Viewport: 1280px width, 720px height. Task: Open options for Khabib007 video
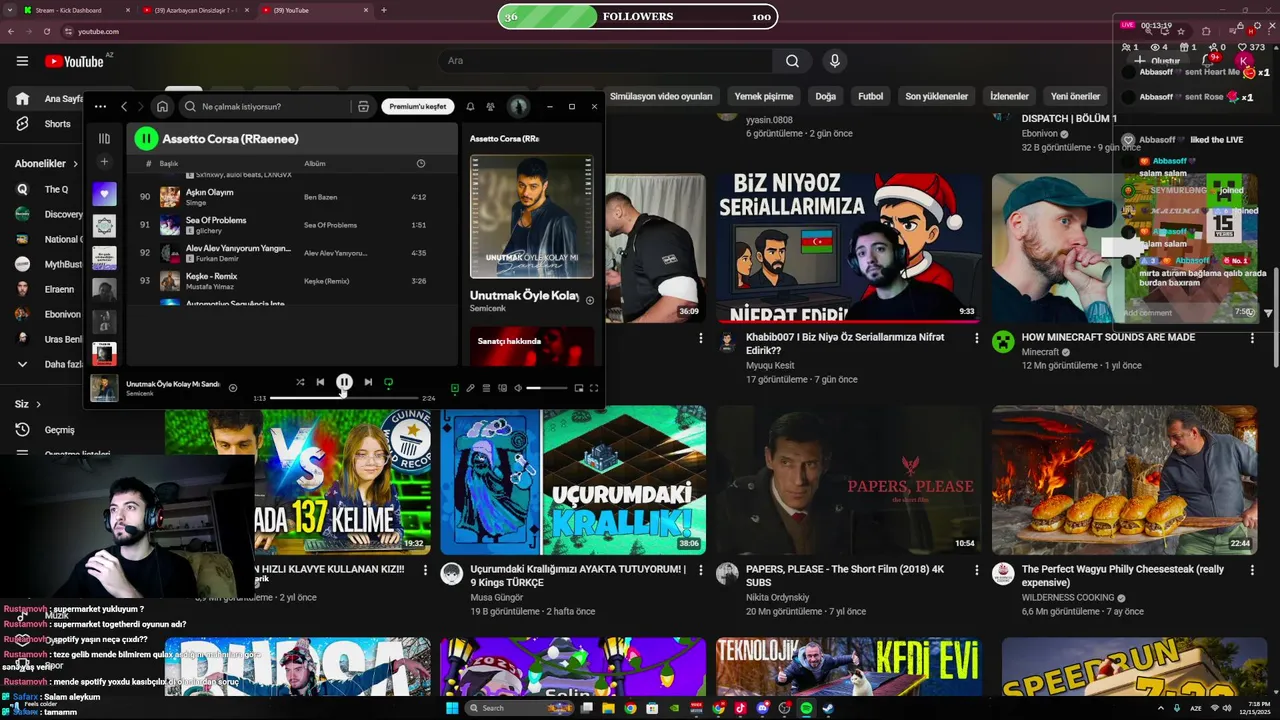click(977, 338)
